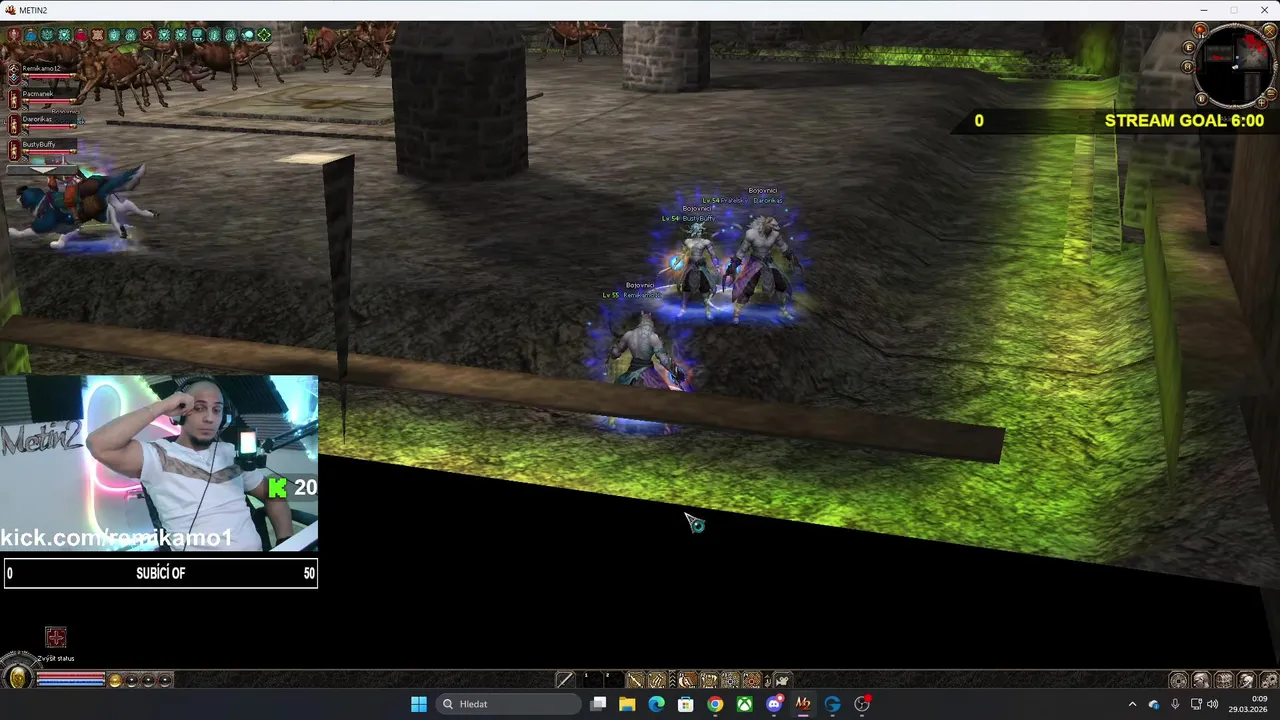Toggle the microphone tray icon

(x=1175, y=704)
